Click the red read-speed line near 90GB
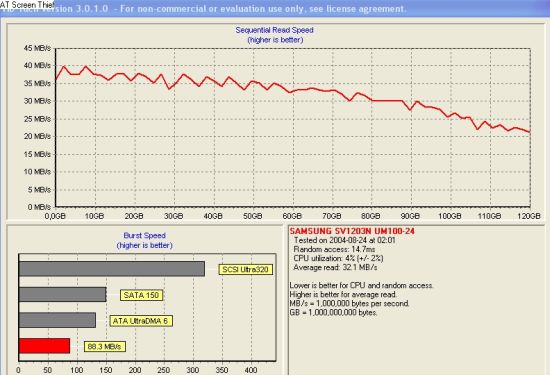Image resolution: width=550 pixels, height=375 pixels. tap(410, 109)
